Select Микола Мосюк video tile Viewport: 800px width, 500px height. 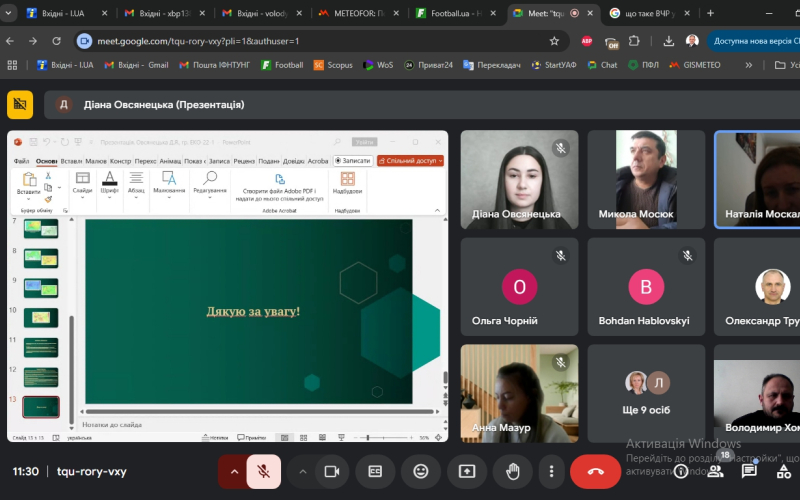[646, 180]
